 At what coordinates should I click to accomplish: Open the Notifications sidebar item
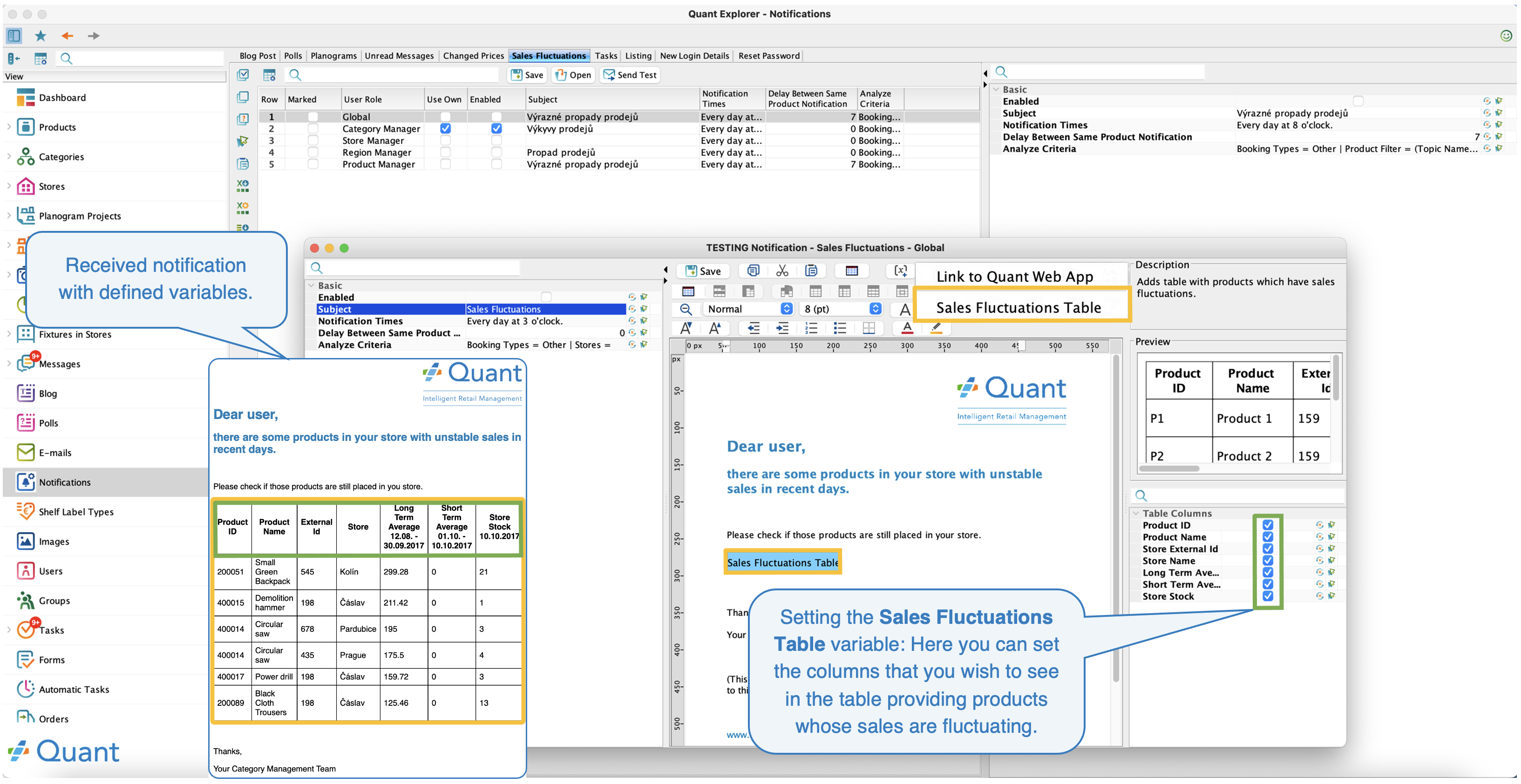point(64,482)
